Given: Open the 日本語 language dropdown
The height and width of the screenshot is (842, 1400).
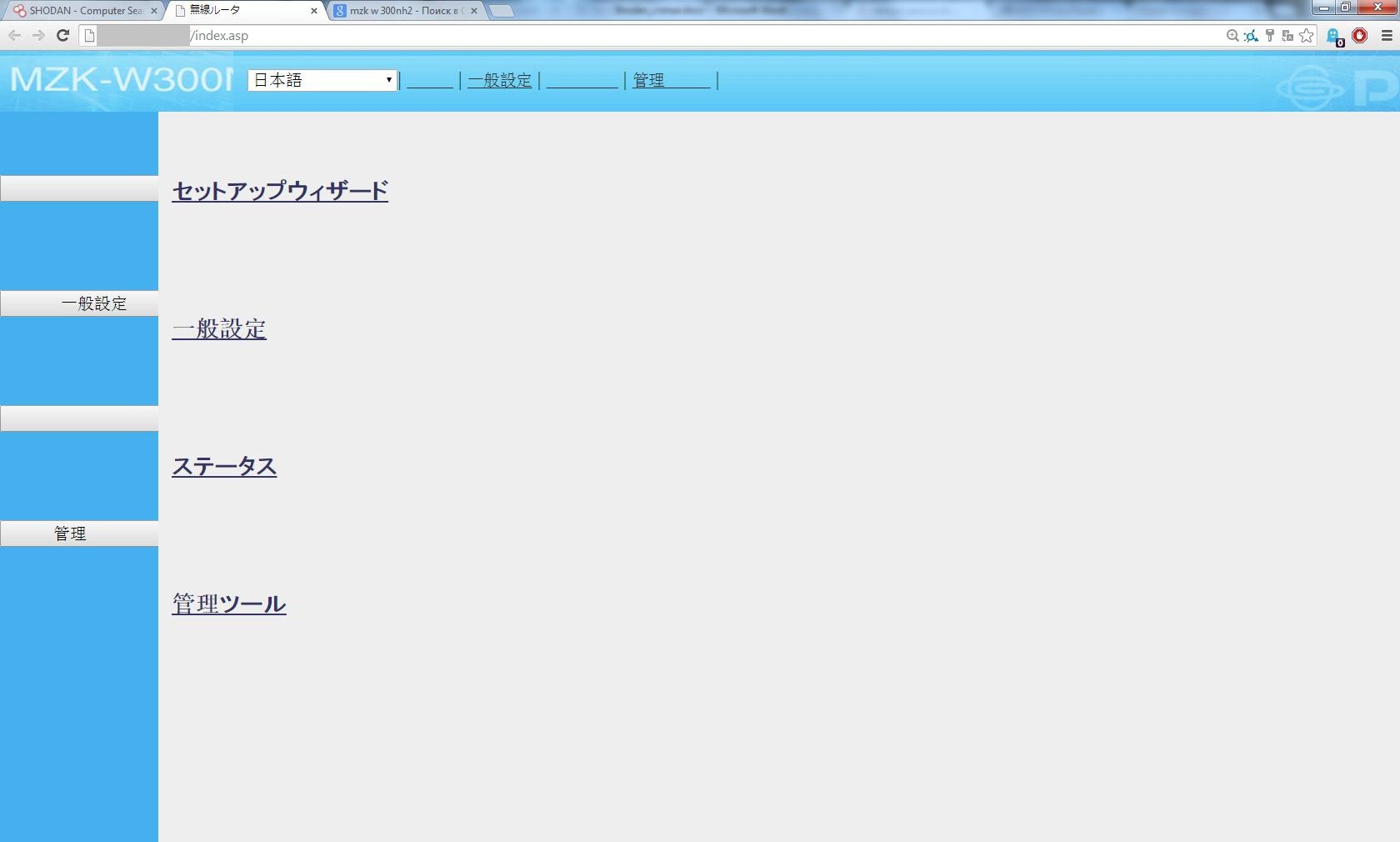Looking at the screenshot, I should 322,80.
